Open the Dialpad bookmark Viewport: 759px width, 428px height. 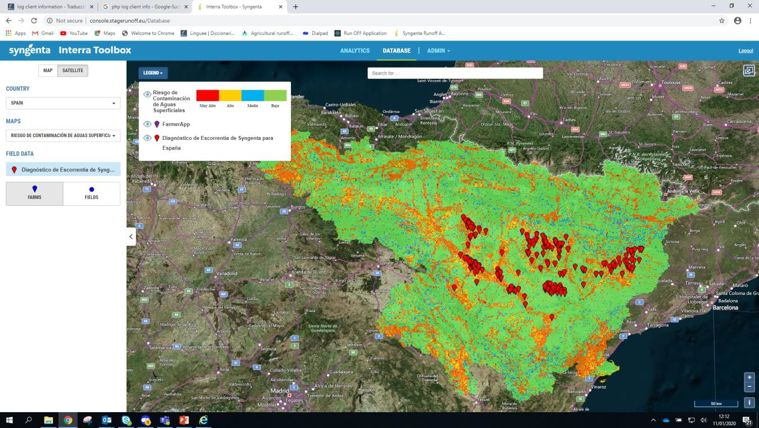click(315, 33)
